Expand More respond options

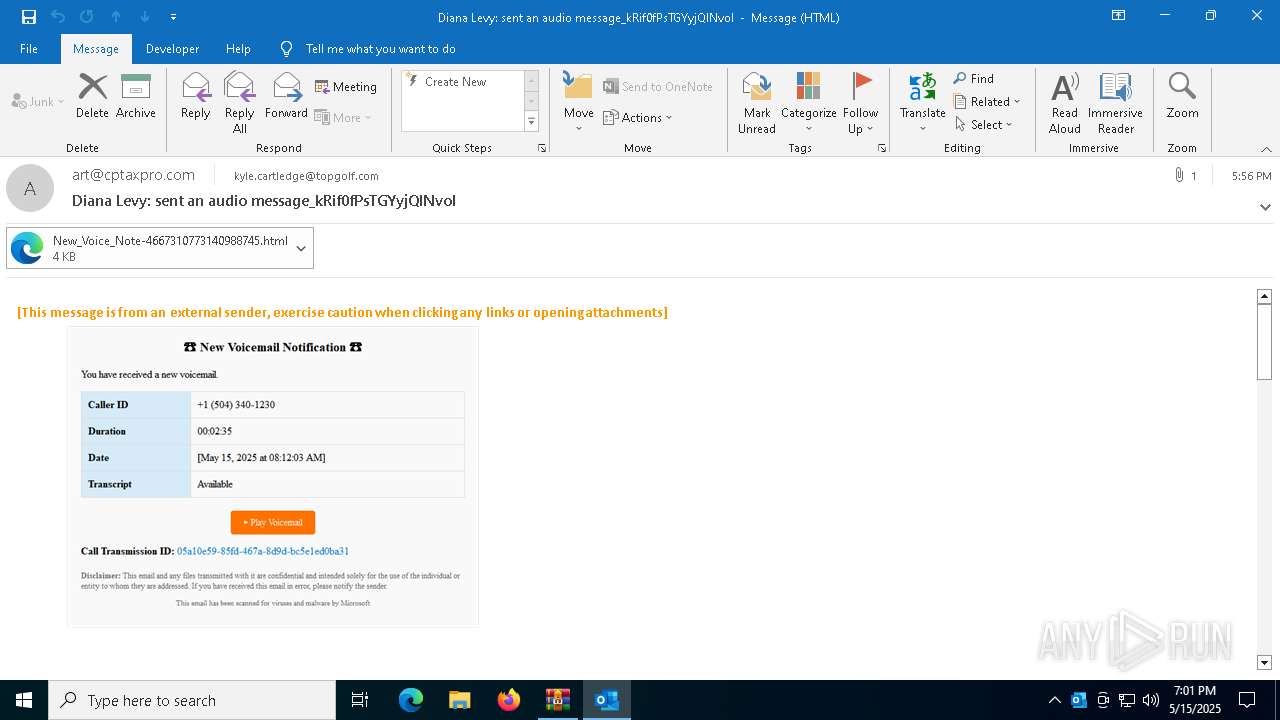[x=343, y=117]
